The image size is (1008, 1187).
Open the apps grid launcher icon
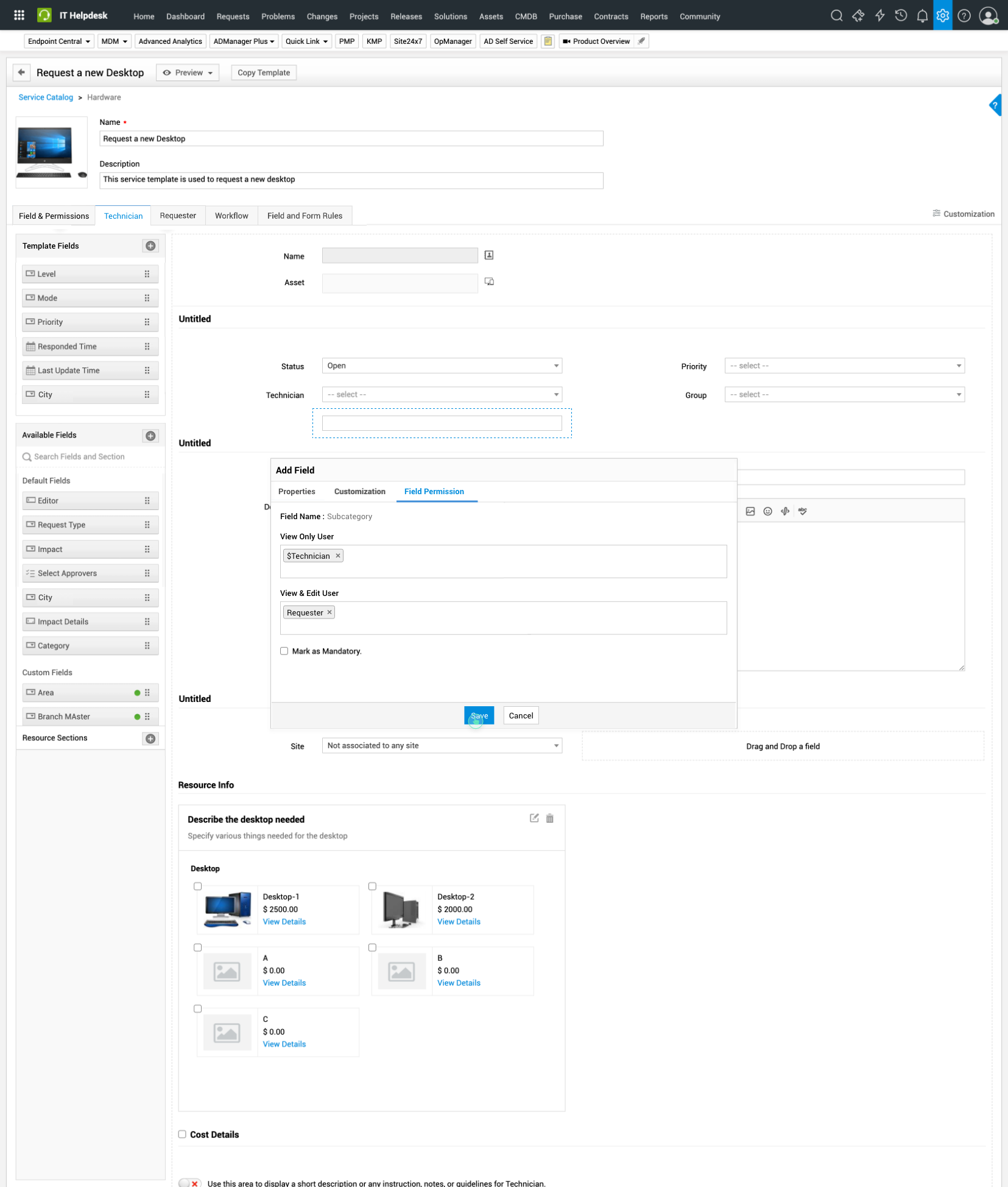19,15
